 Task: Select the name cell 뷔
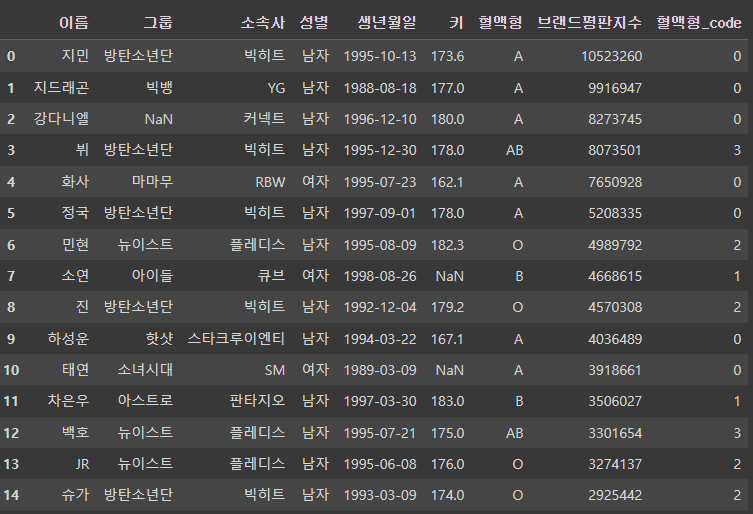click(x=83, y=150)
